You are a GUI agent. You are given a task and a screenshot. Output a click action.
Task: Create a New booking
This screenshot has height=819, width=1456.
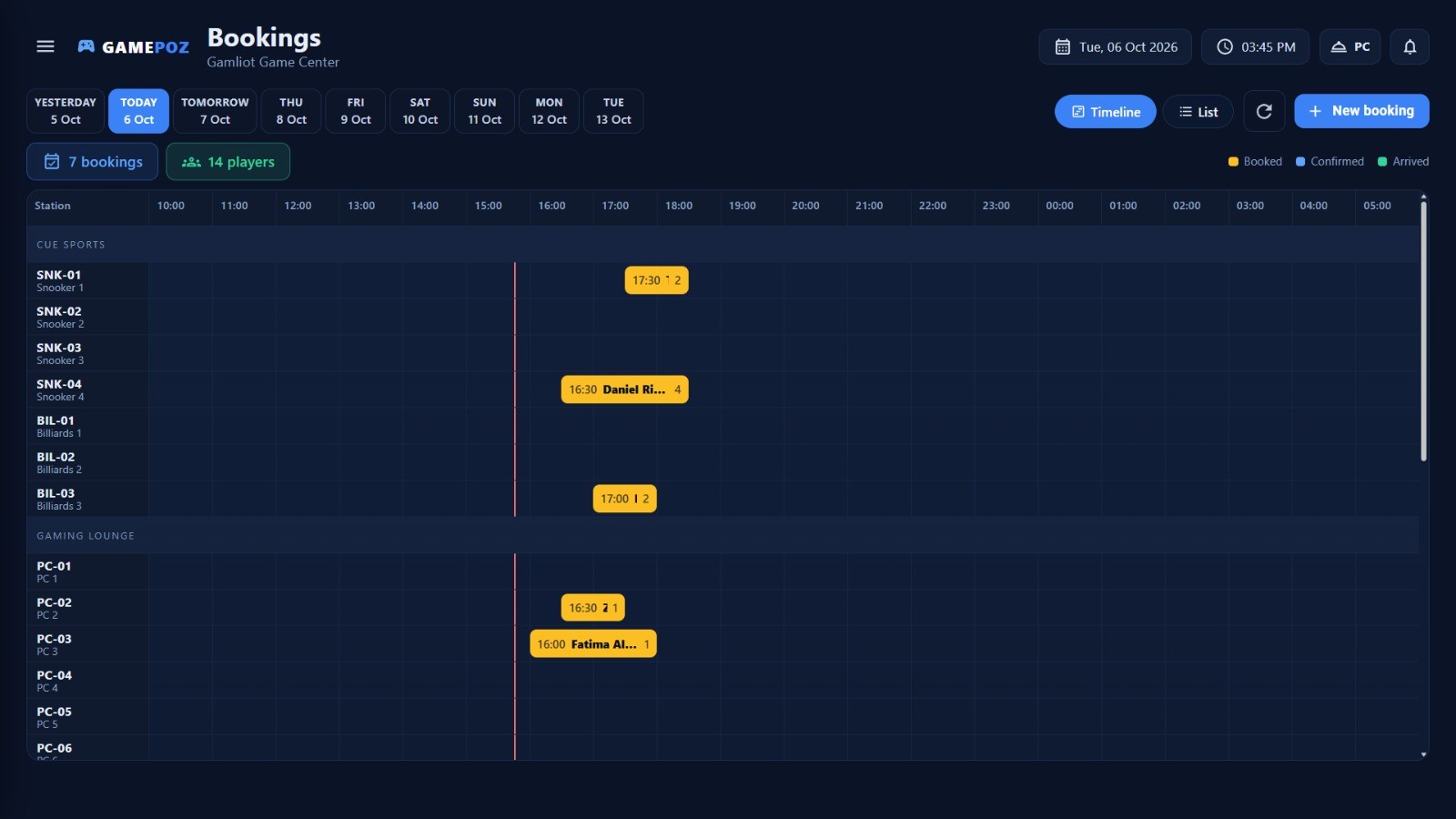pyautogui.click(x=1361, y=111)
